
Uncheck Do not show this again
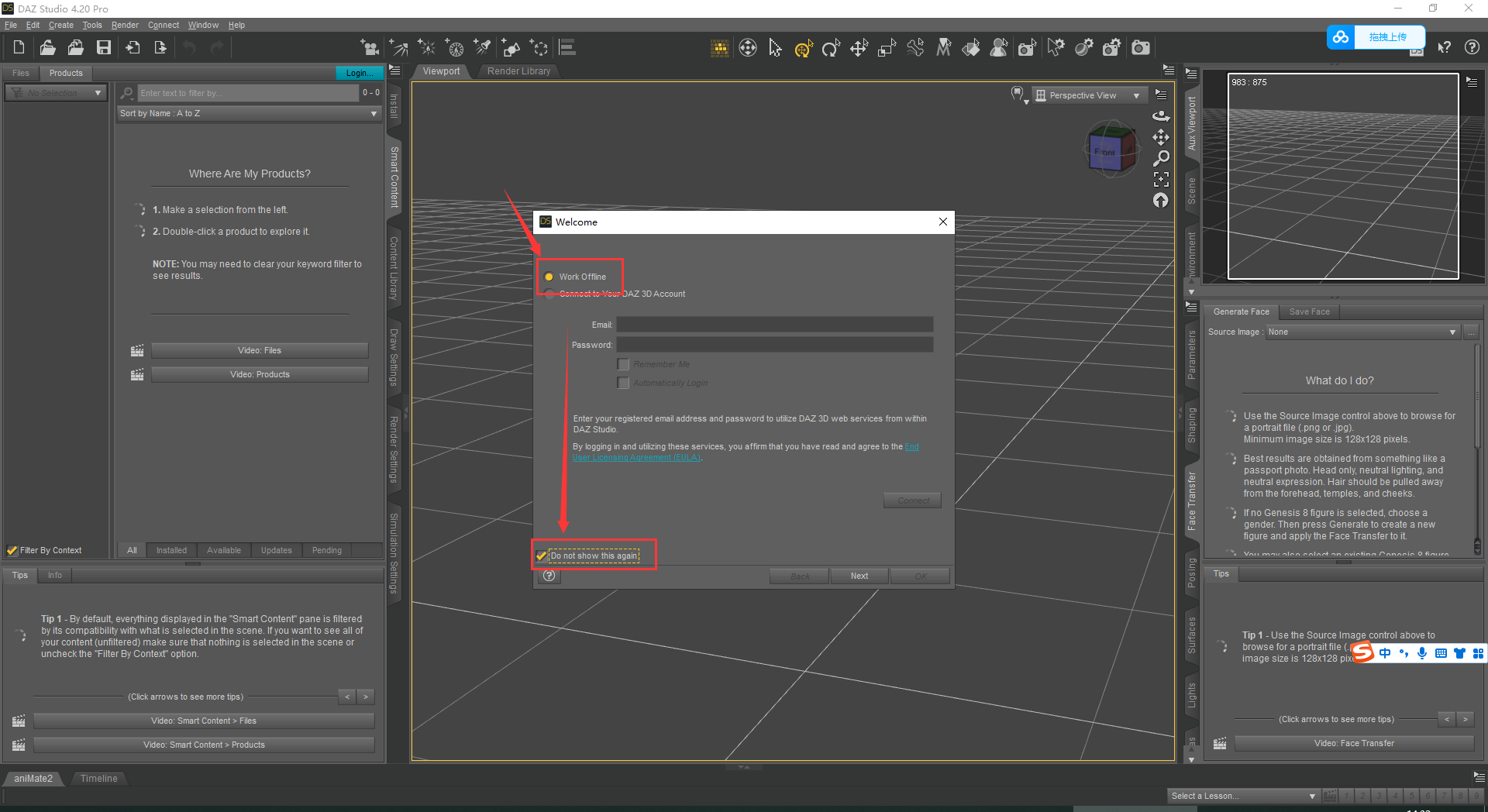click(x=541, y=556)
